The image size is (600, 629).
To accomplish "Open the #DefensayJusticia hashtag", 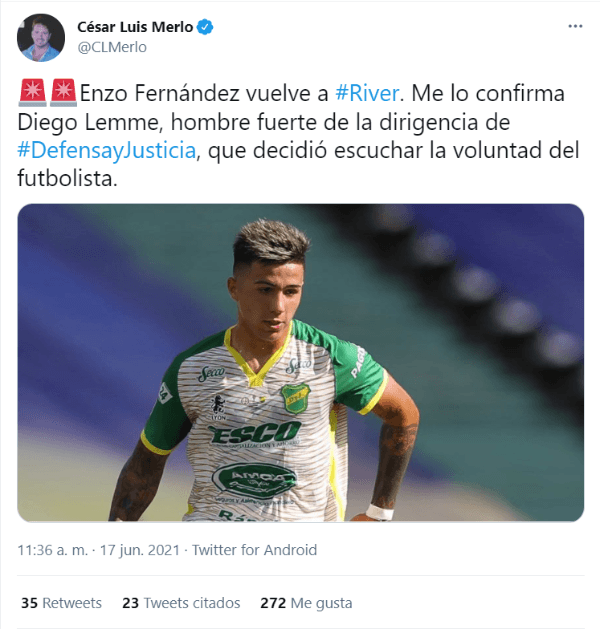I will click(x=107, y=150).
